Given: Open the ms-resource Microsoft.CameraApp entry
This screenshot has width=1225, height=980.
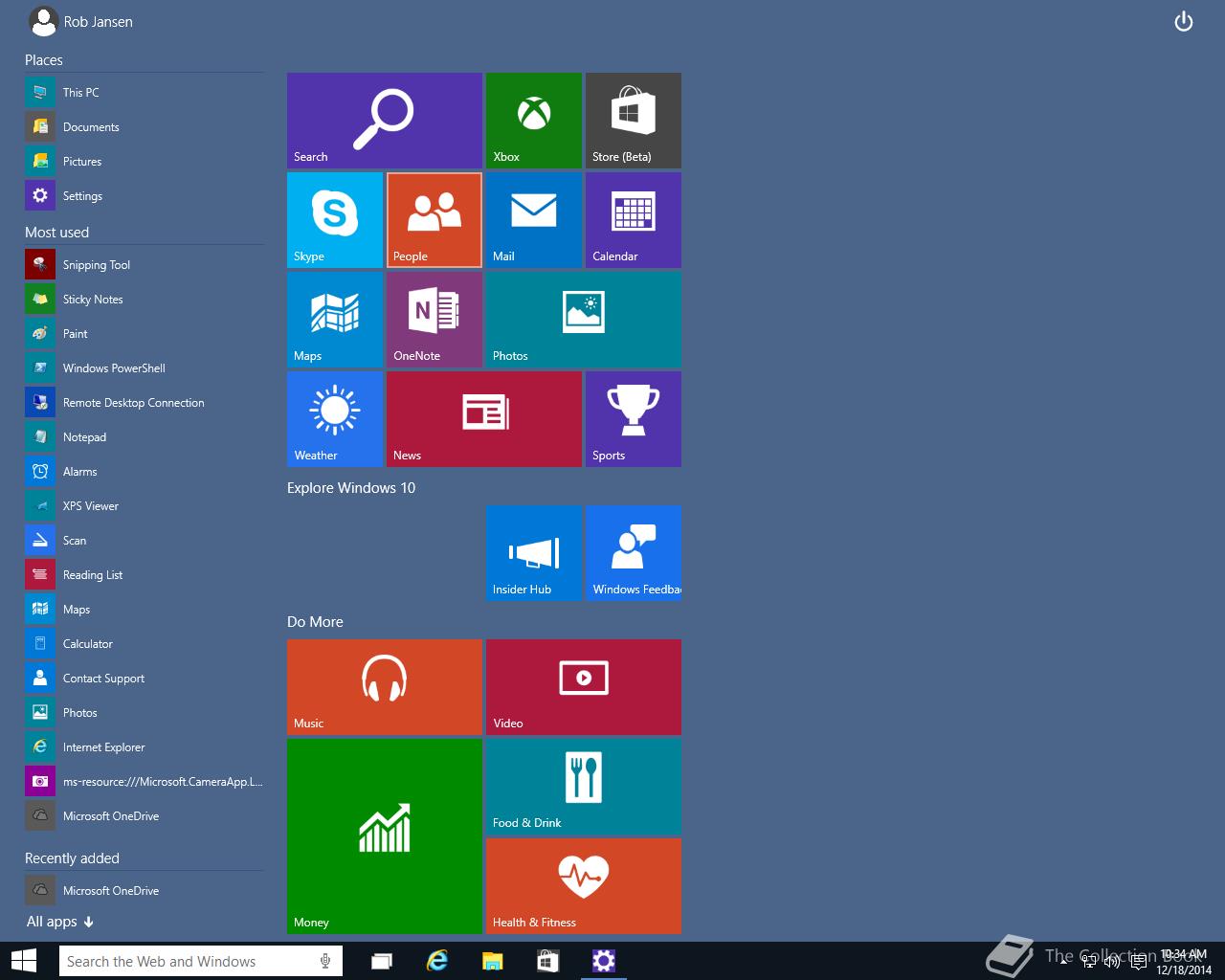Looking at the screenshot, I should 145,782.
